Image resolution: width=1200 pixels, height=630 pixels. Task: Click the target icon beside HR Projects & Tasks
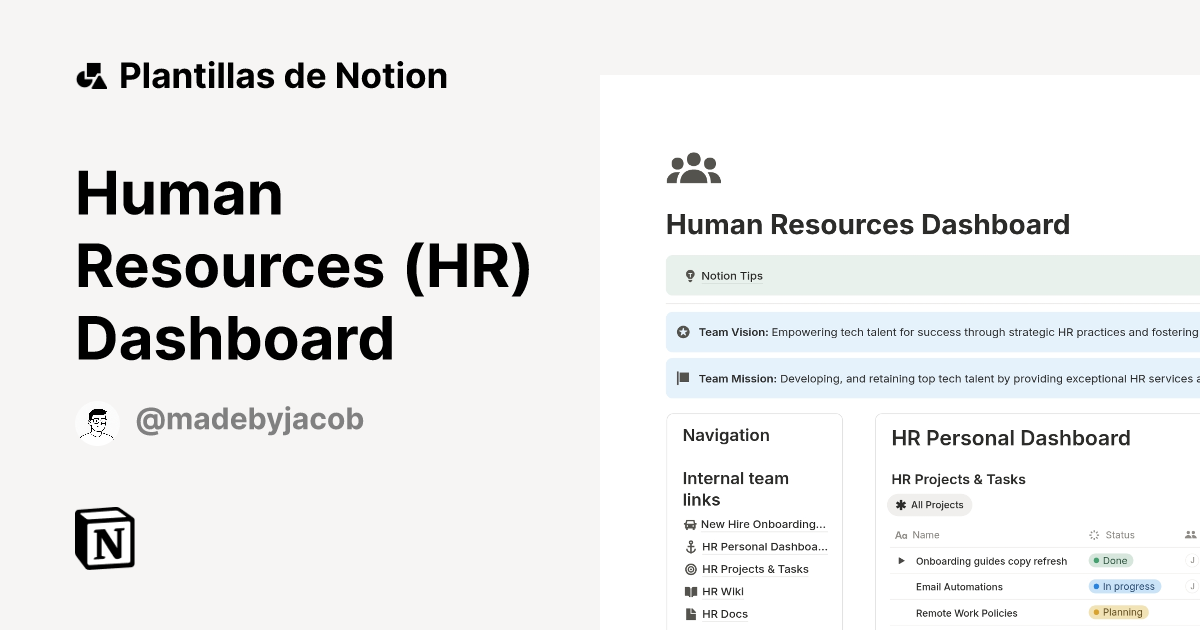click(x=690, y=568)
